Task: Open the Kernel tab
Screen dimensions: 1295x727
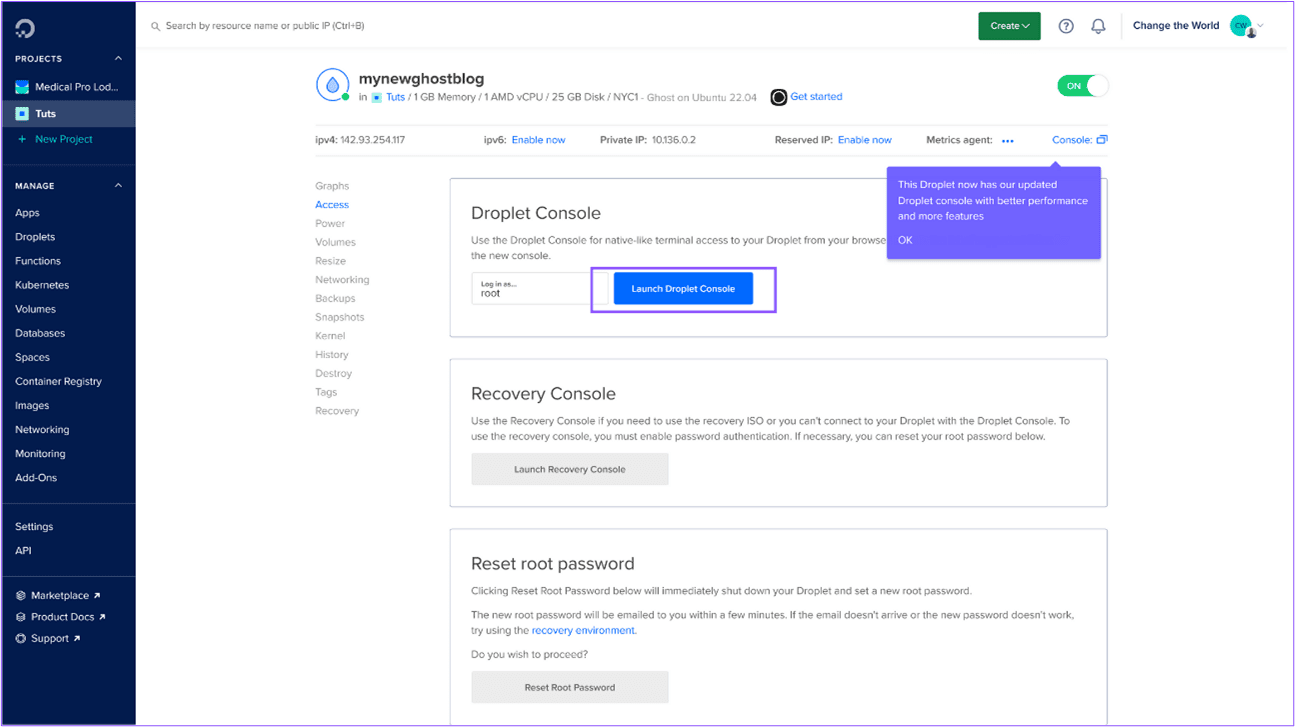Action: click(x=330, y=336)
